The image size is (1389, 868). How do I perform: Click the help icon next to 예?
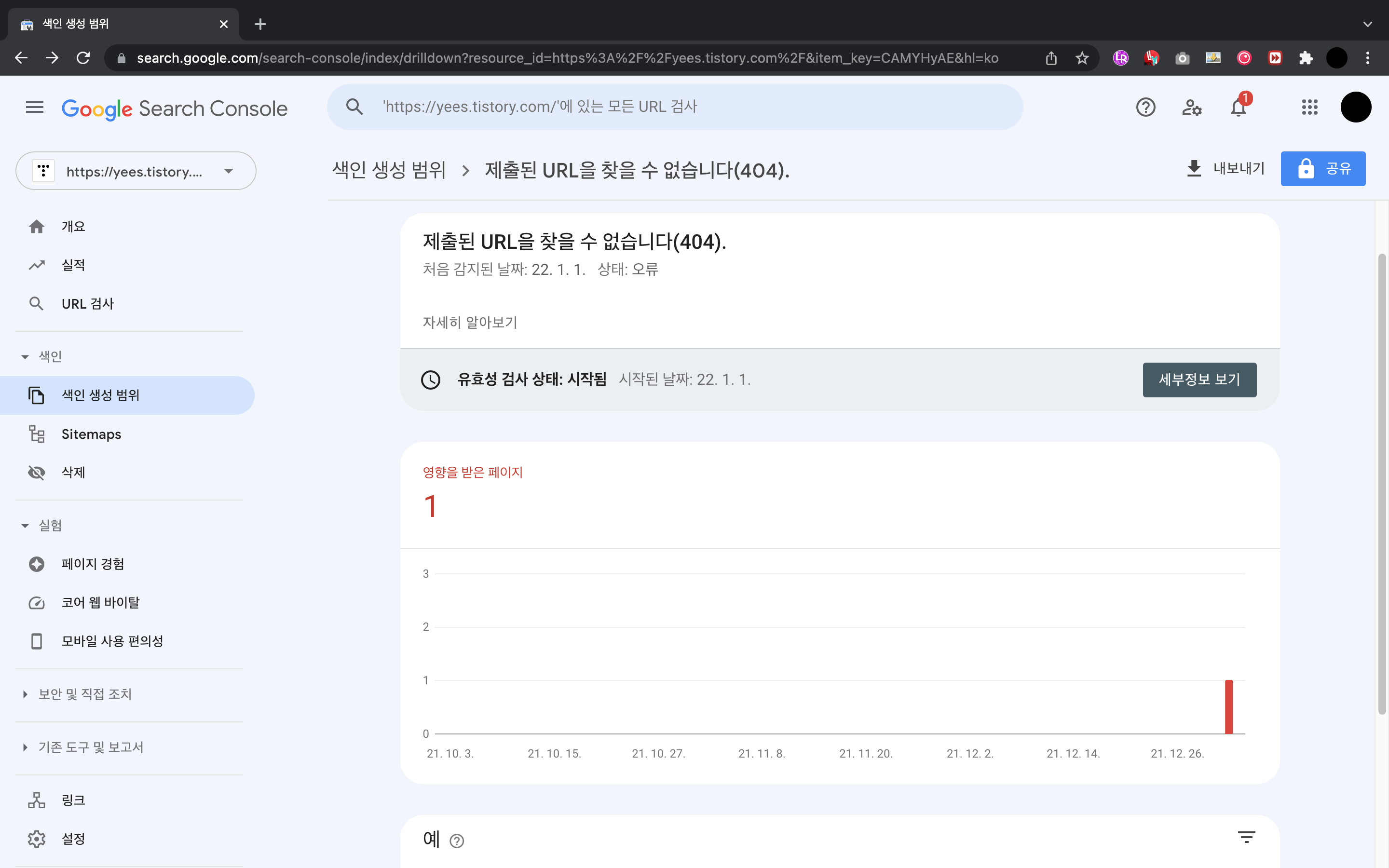click(457, 841)
